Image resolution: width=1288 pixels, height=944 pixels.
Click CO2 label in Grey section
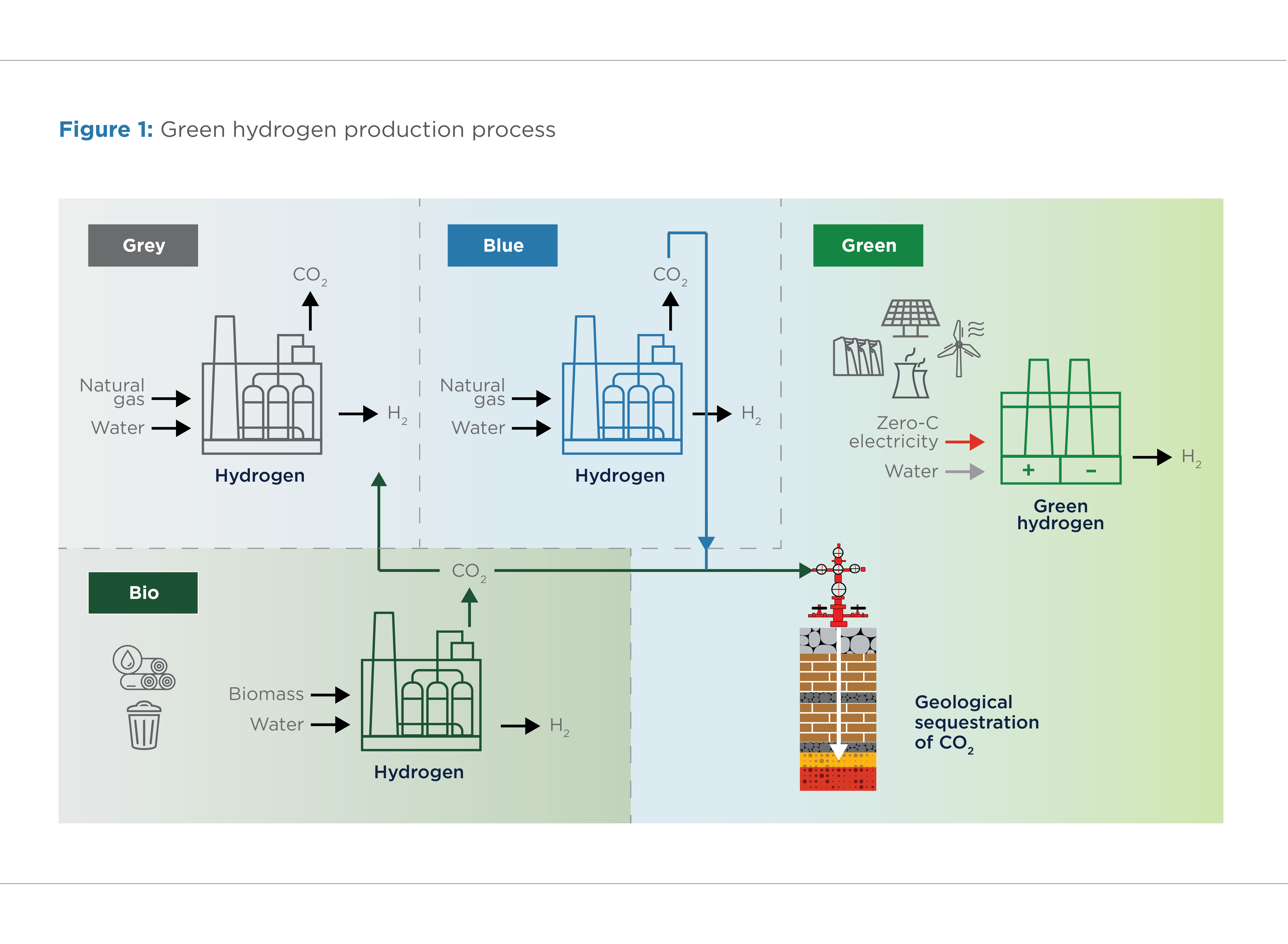point(310,276)
